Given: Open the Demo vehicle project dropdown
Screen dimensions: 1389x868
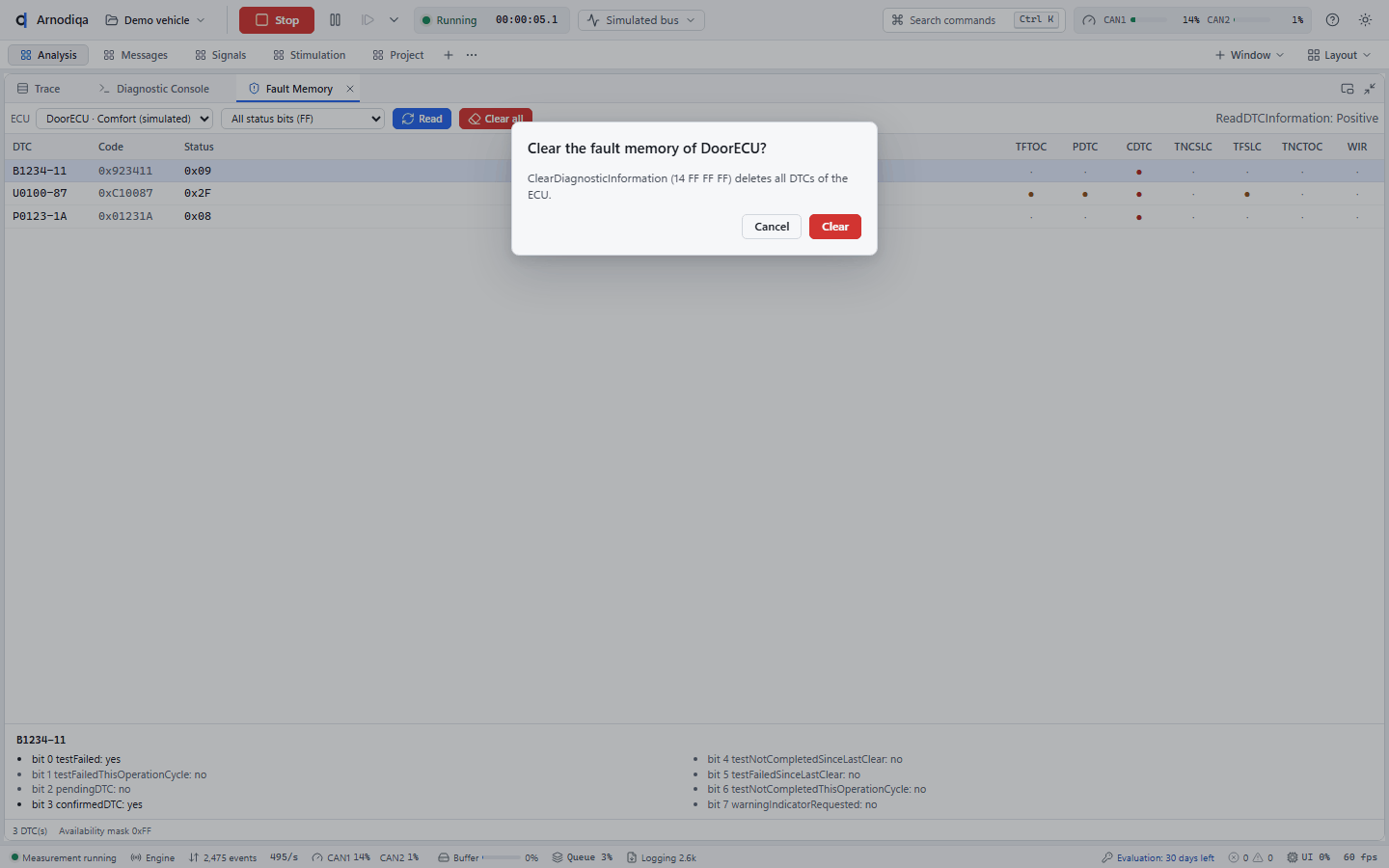Looking at the screenshot, I should pos(155,20).
